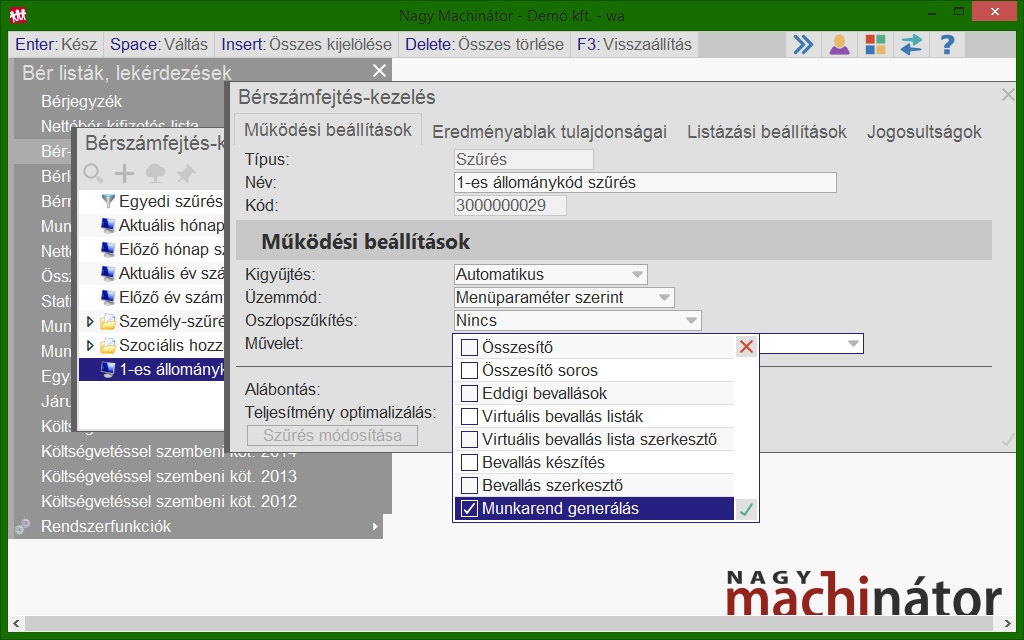Viewport: 1024px width, 640px height.
Task: Tick the Virtuális bevallás listák checkbox
Action: pyautogui.click(x=469, y=416)
